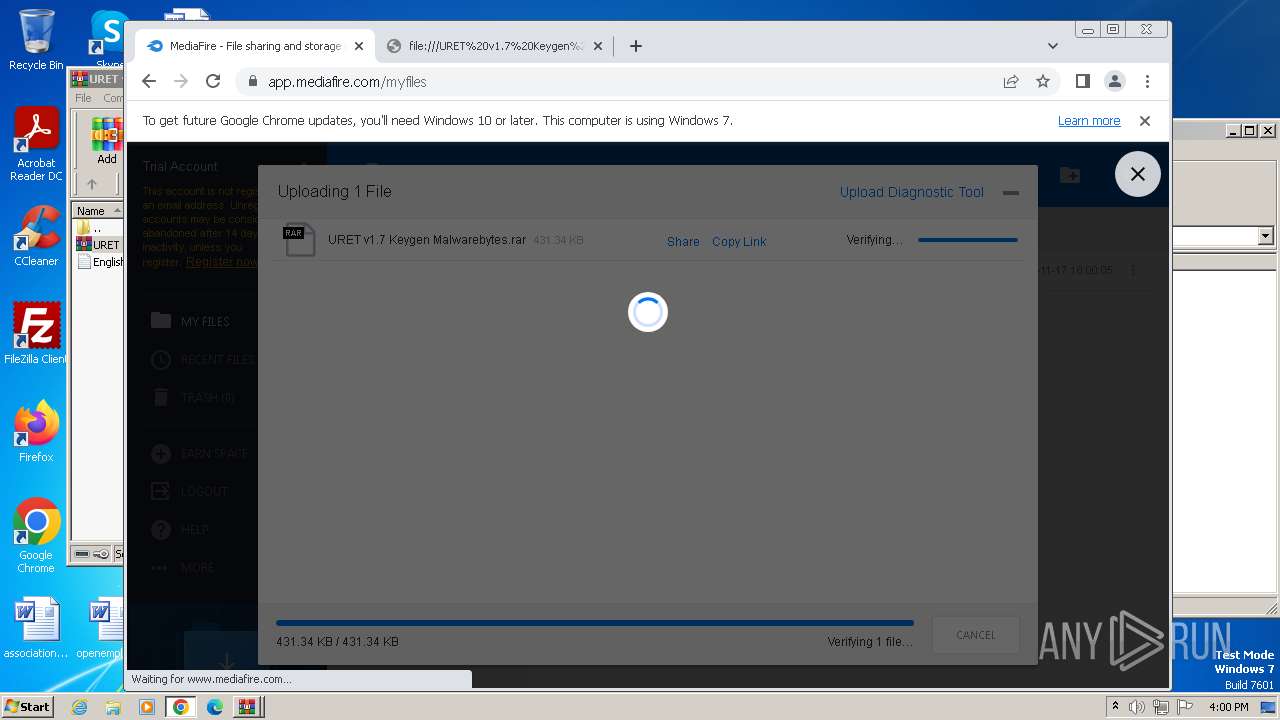Open Acrobat Reader DC desktop icon
The image size is (1280, 720).
36,145
